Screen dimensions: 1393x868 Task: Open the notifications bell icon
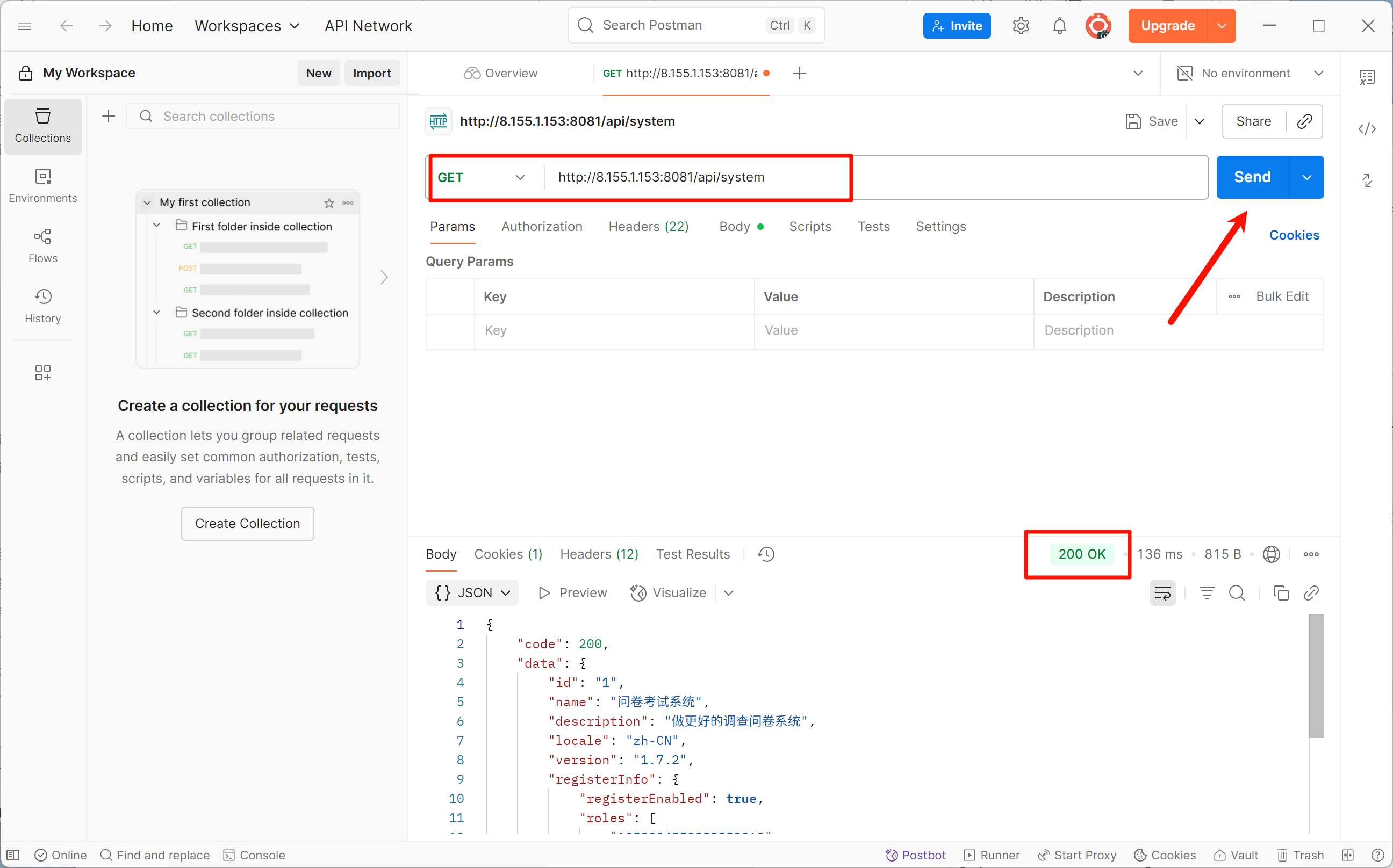[1059, 26]
